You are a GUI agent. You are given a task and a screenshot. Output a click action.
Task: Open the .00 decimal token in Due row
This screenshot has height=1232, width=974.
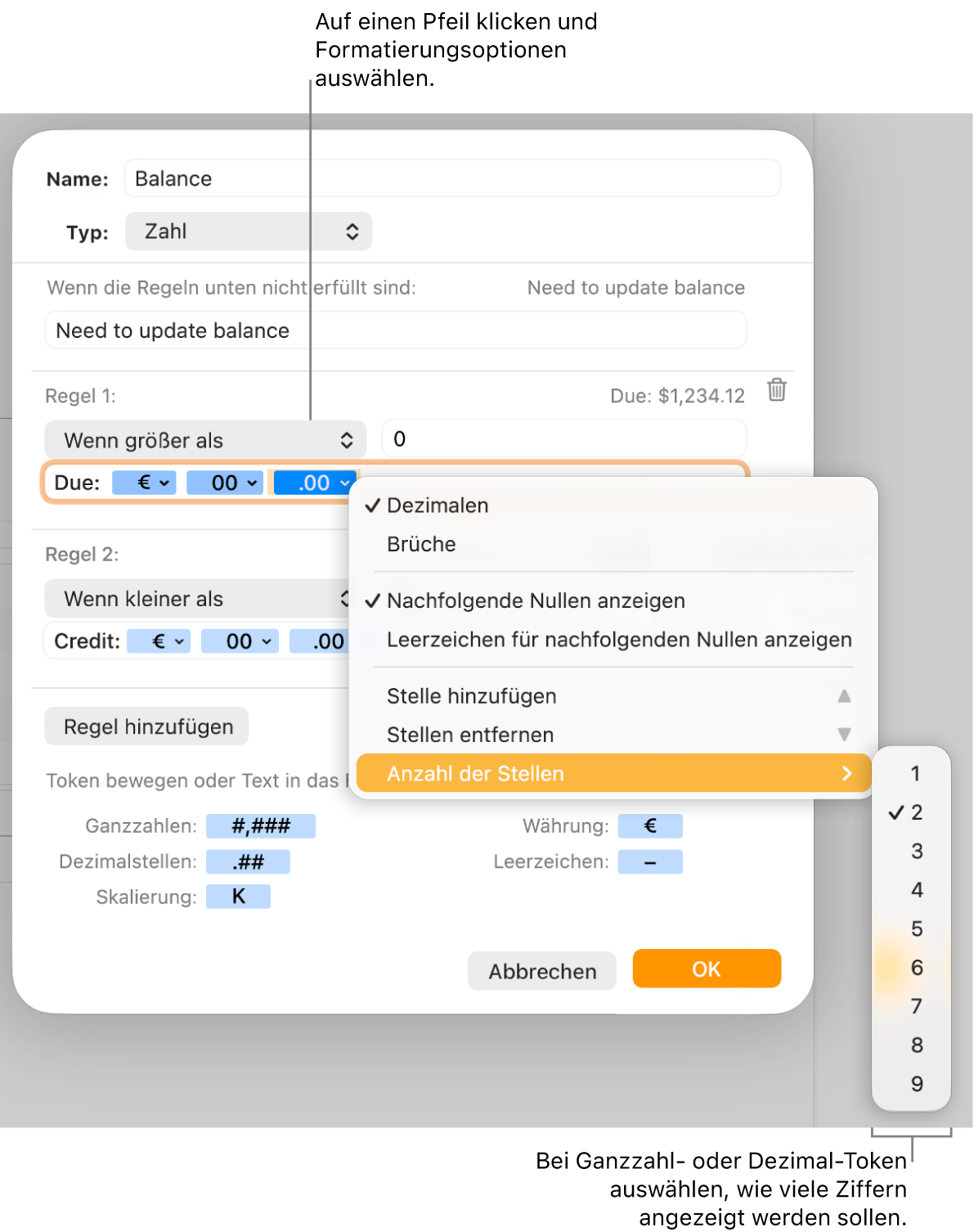coord(344,483)
